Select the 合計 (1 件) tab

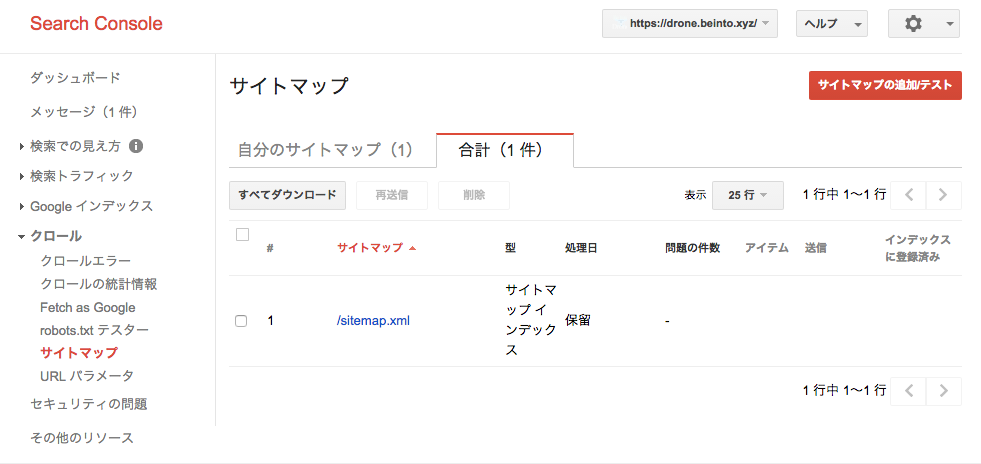pos(504,150)
